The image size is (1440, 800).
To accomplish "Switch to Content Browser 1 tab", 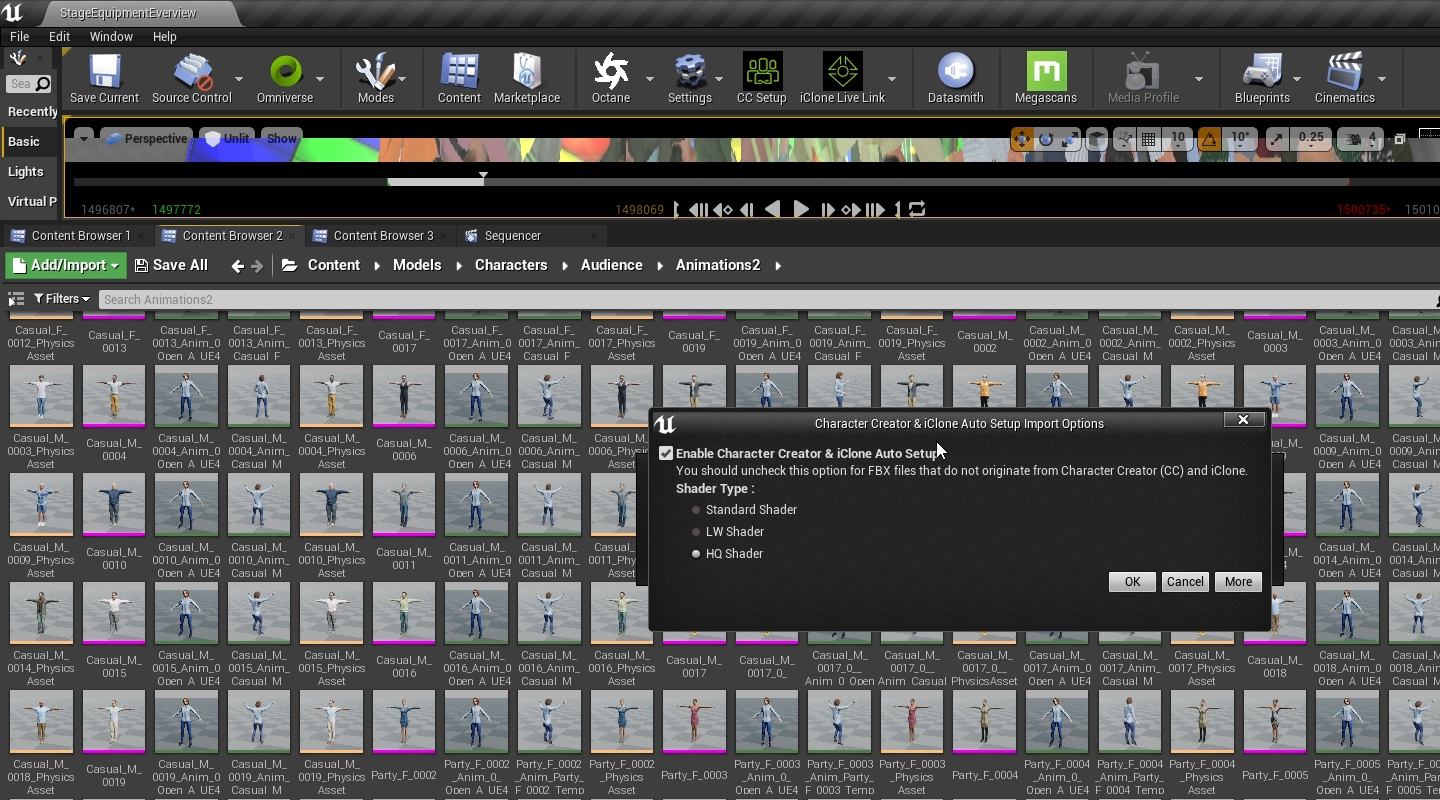I will click(x=81, y=236).
